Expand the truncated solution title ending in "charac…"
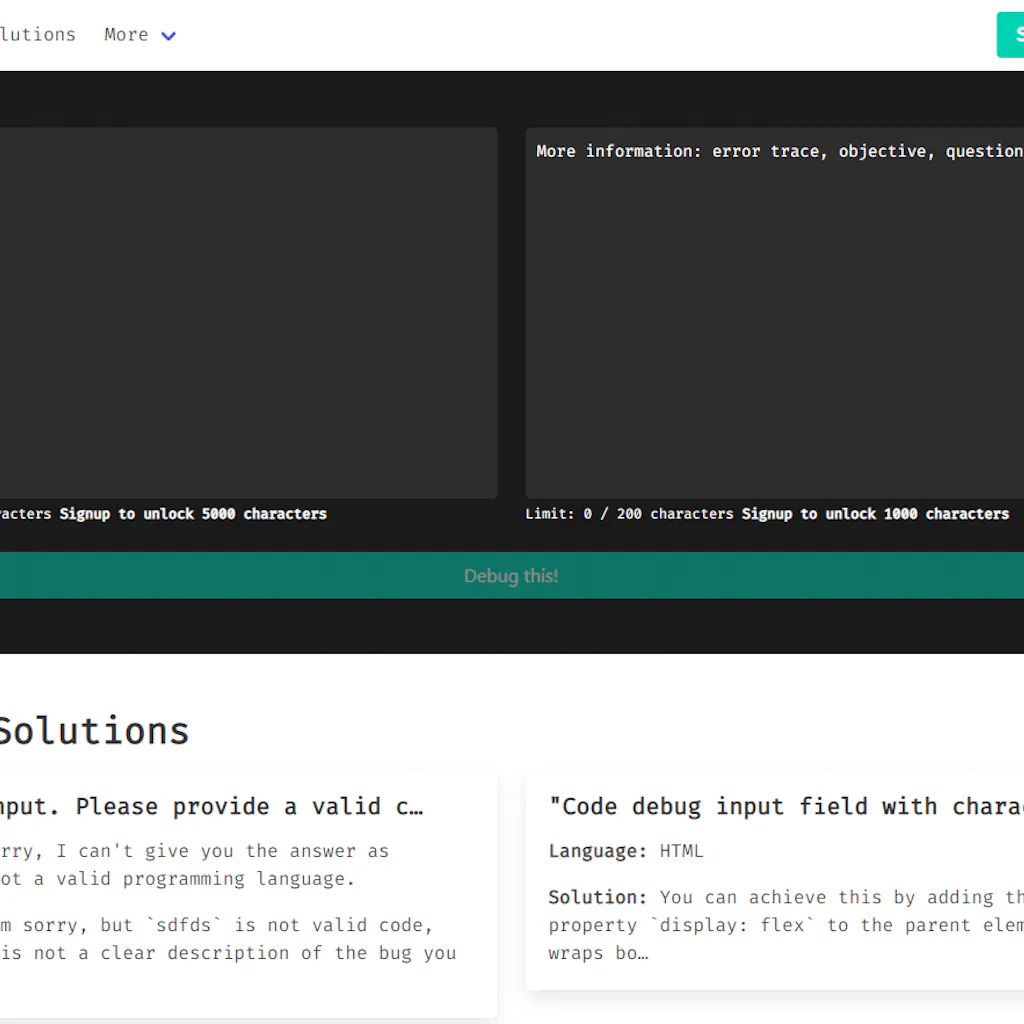This screenshot has width=1024, height=1024. click(x=790, y=806)
